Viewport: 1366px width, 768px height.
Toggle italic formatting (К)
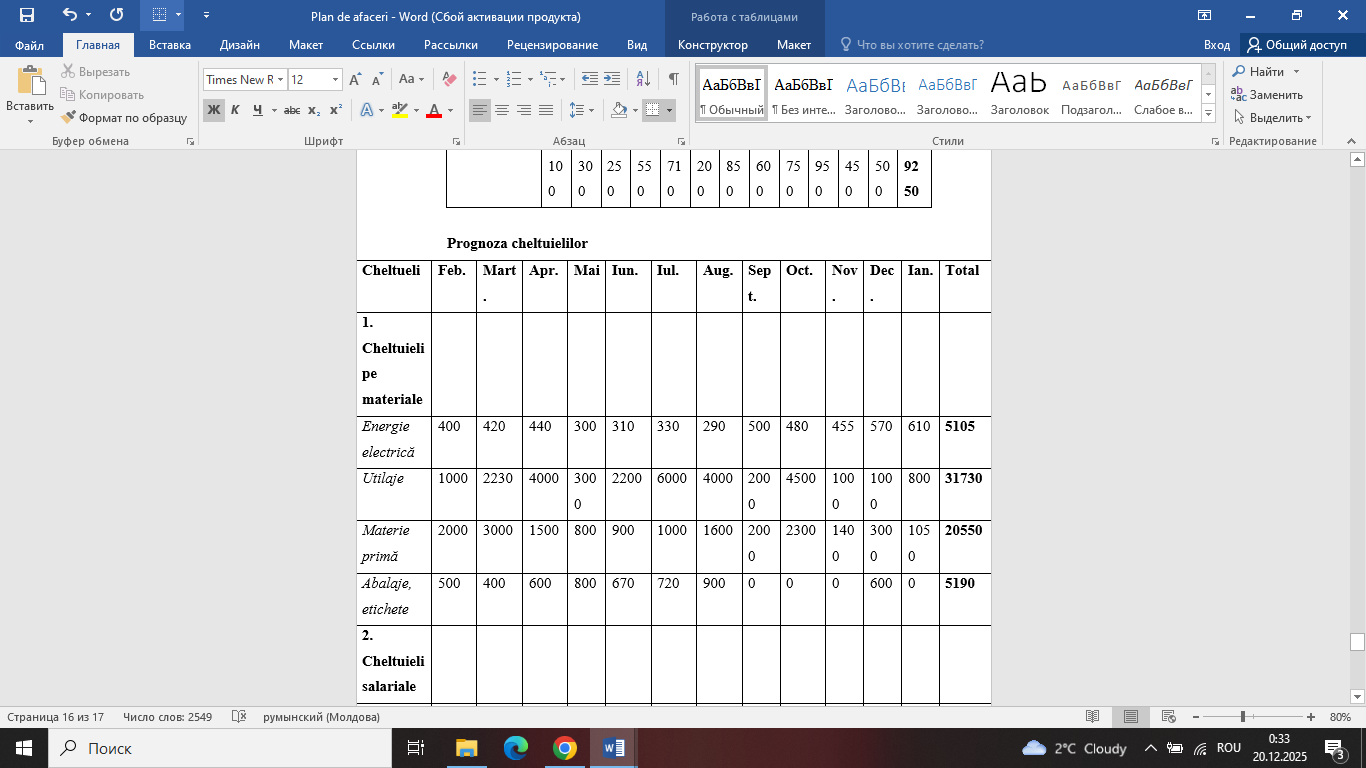(235, 110)
